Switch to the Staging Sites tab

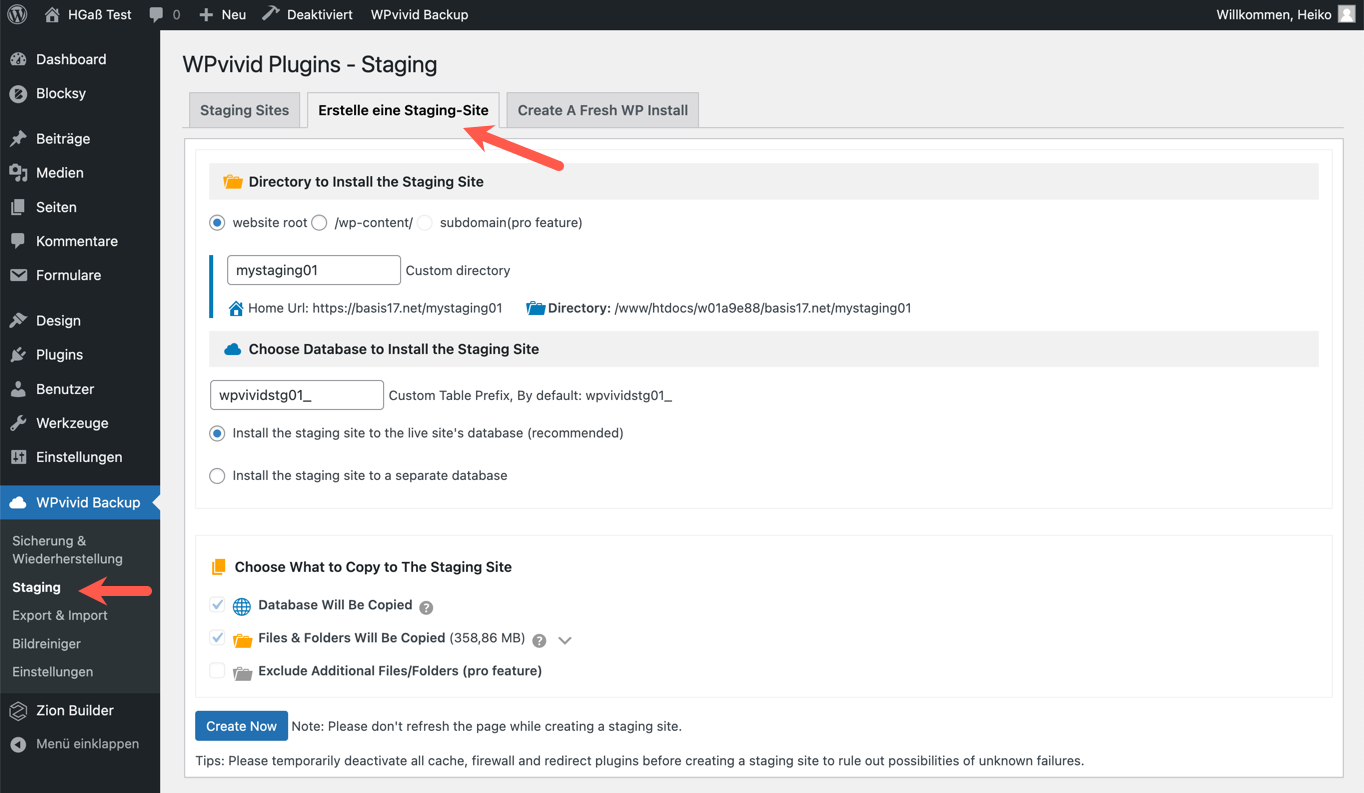(x=244, y=110)
